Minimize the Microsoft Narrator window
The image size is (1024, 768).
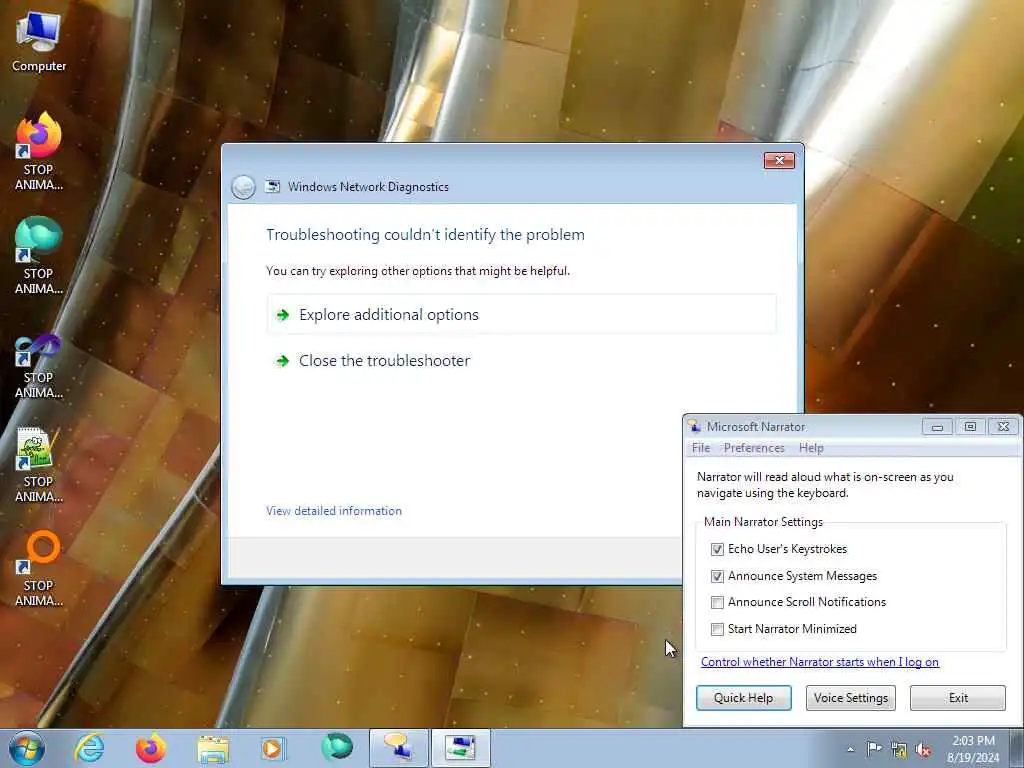937,427
